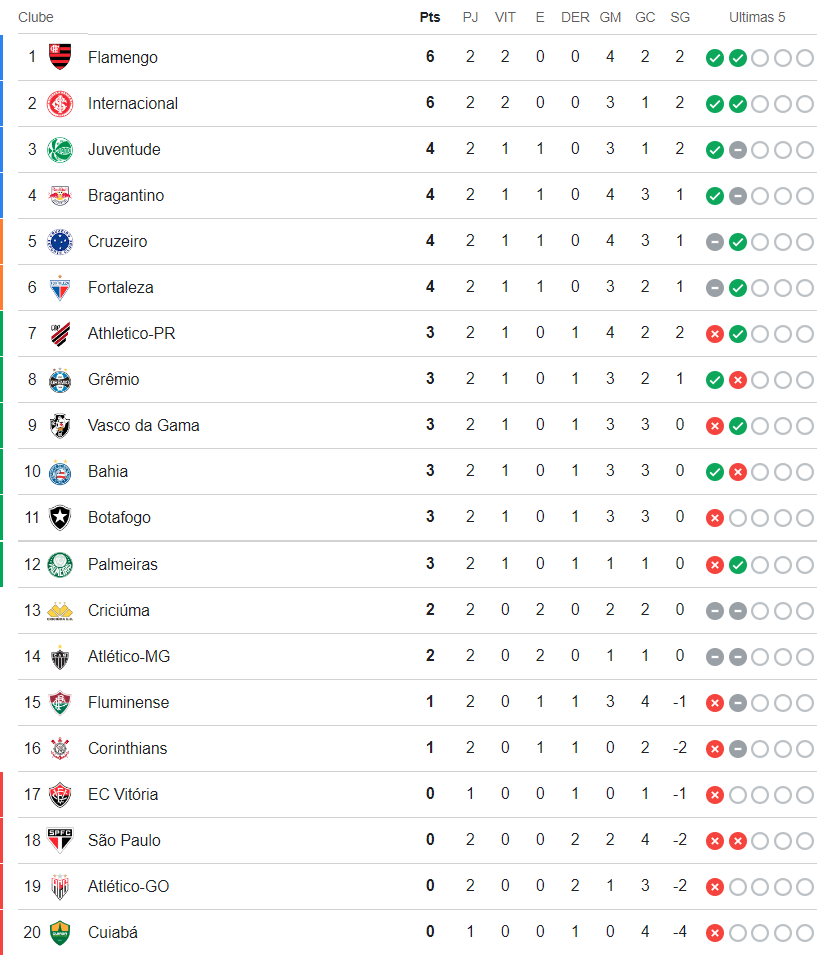Image resolution: width=834 pixels, height=966 pixels.
Task: Click the Cruzeiro team crest
Action: (x=61, y=241)
